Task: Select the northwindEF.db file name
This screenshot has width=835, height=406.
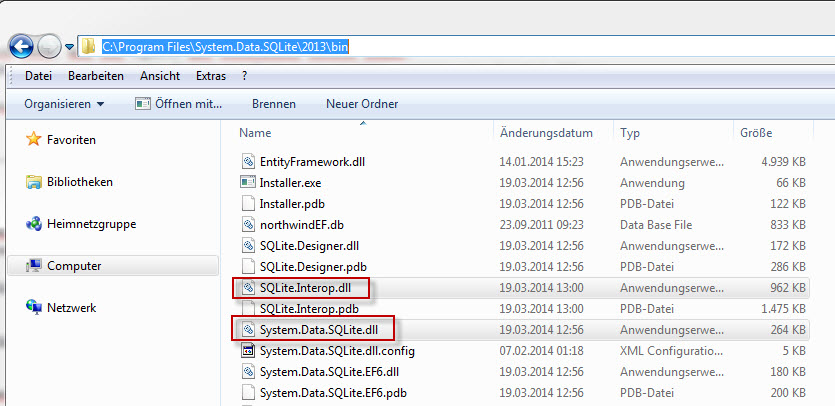Action: (301, 225)
